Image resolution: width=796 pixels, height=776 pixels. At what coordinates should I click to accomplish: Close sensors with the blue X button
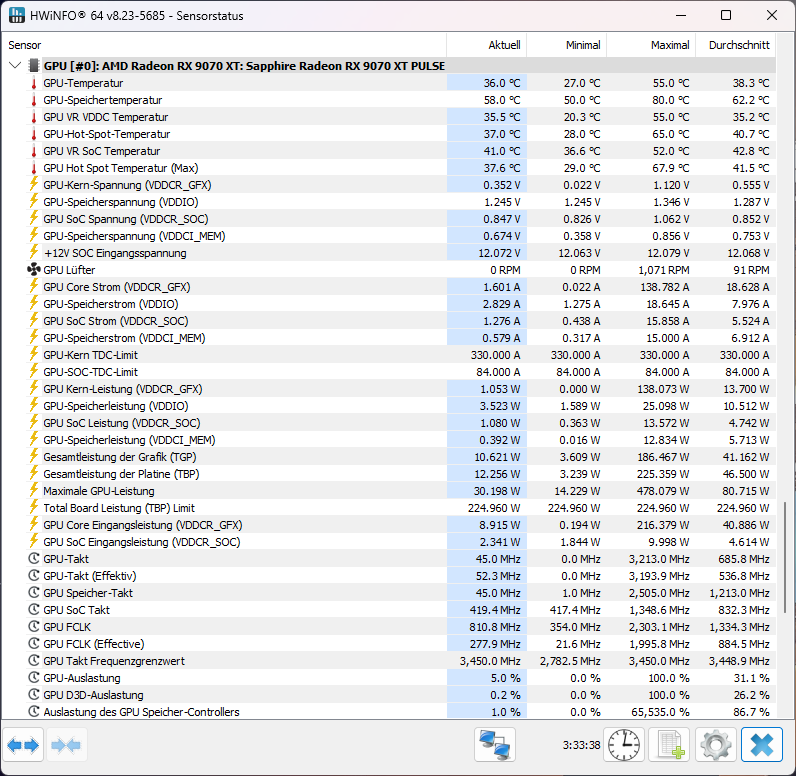coord(761,745)
